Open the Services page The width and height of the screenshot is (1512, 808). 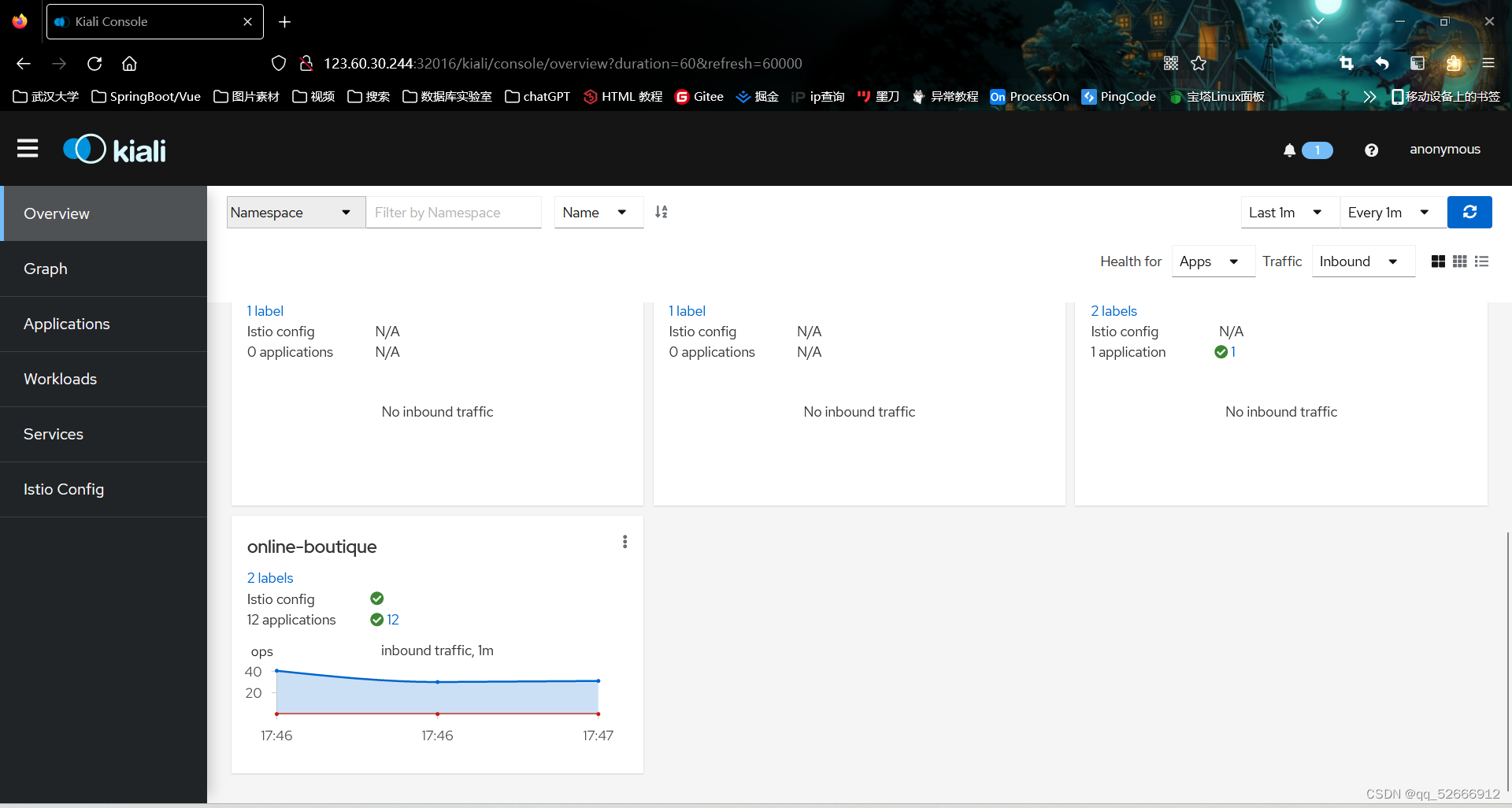coord(104,434)
